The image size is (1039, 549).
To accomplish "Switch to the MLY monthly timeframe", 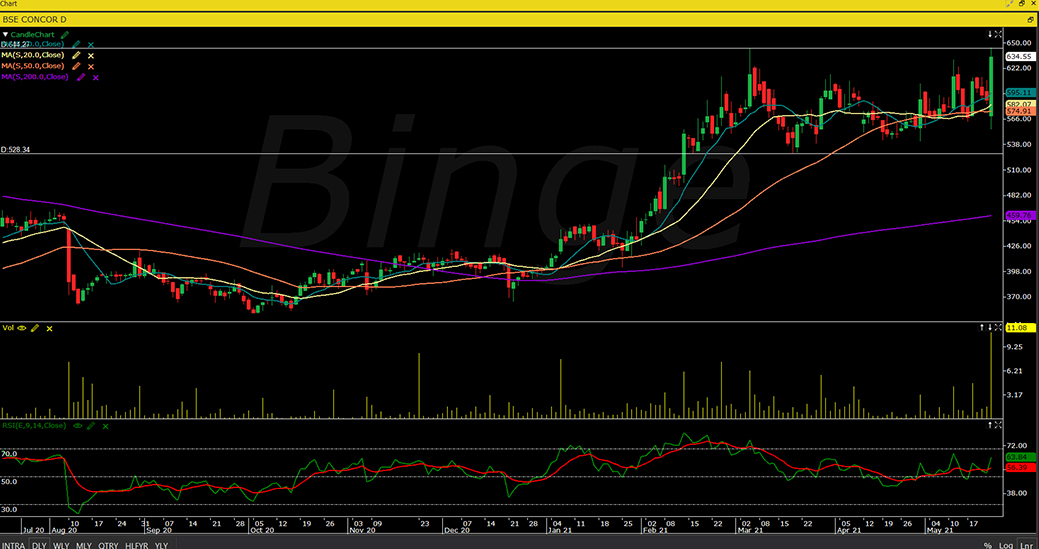I will [x=83, y=545].
